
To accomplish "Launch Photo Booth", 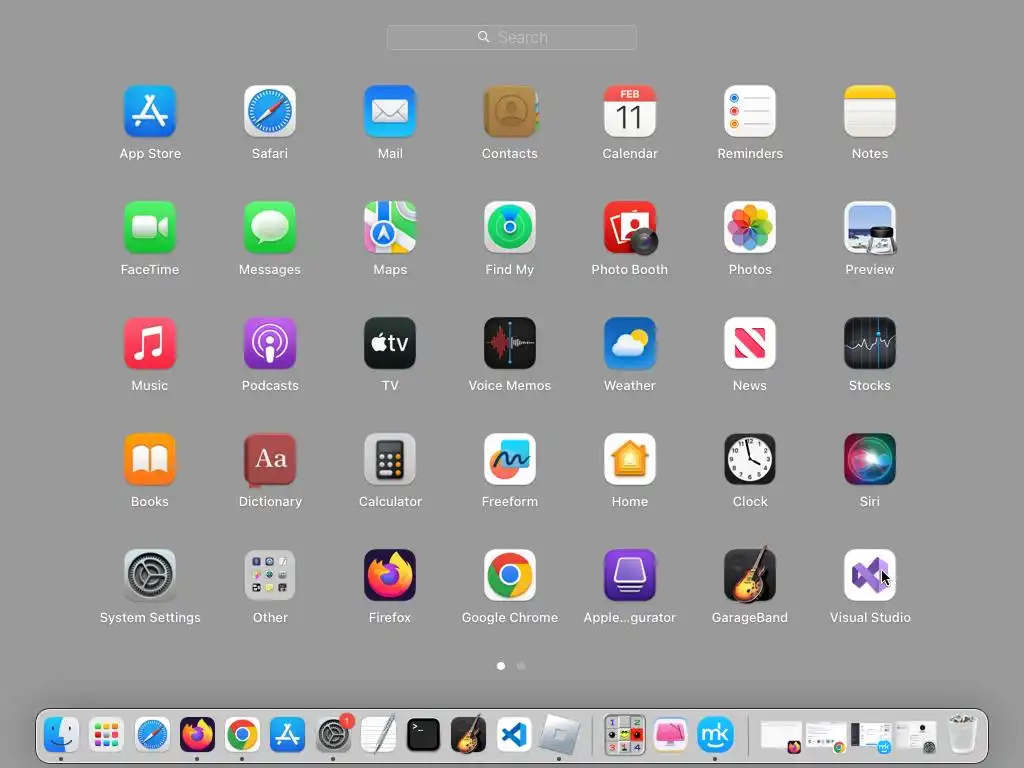I will [630, 227].
